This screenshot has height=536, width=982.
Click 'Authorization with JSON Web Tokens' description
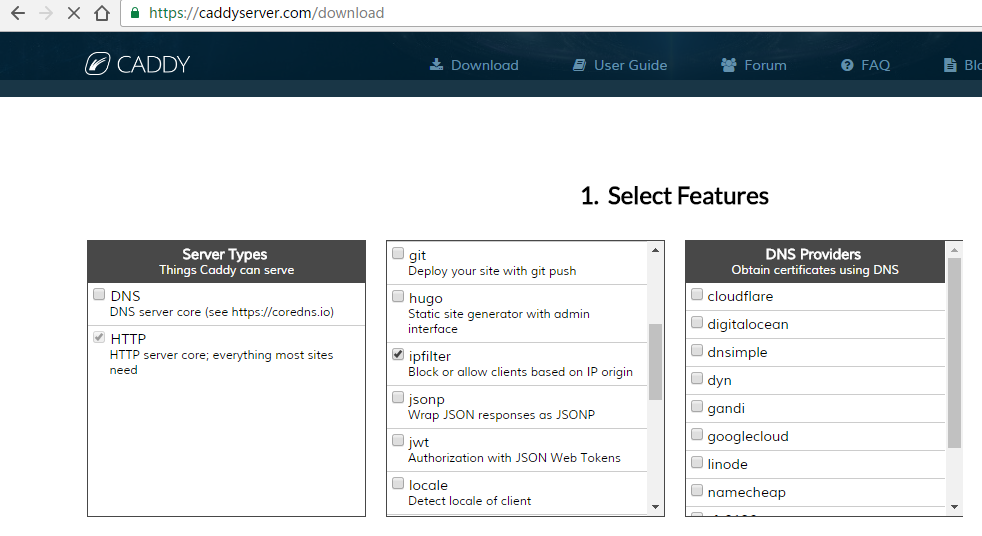coord(514,458)
